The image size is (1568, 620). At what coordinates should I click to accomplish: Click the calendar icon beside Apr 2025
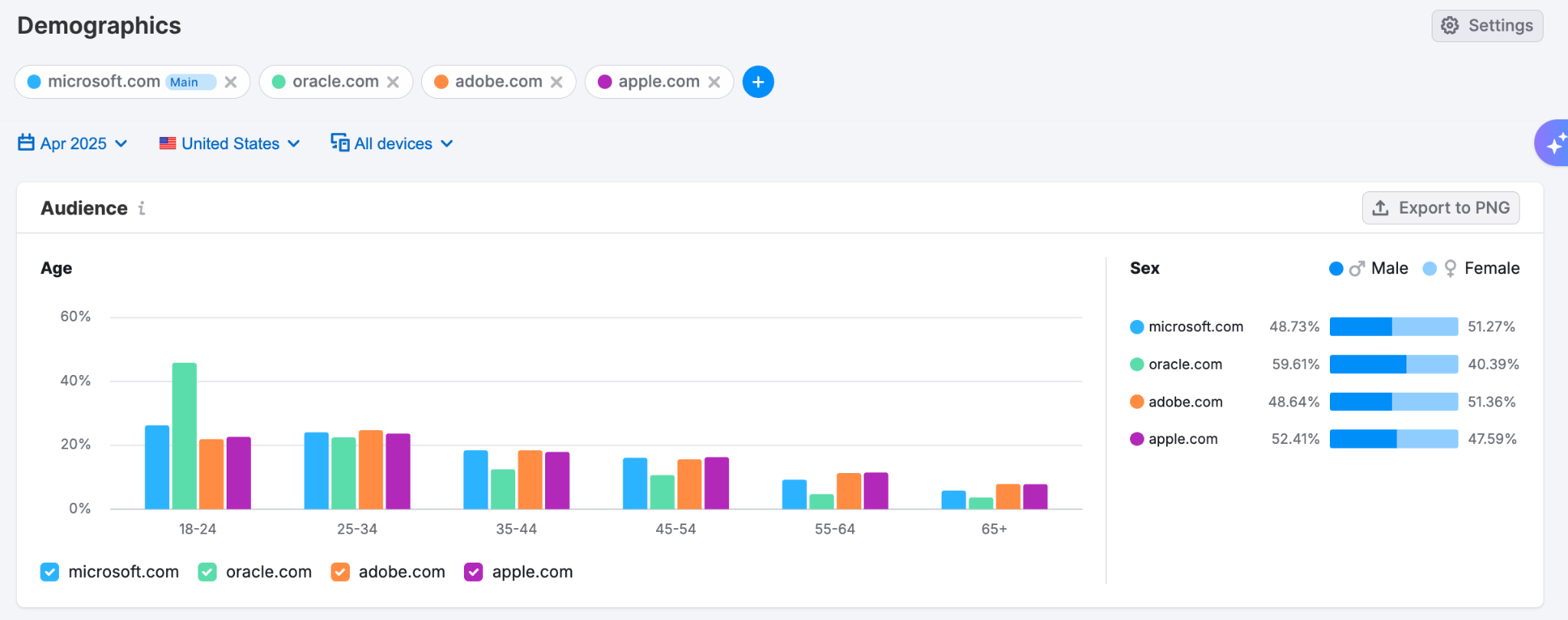(26, 143)
